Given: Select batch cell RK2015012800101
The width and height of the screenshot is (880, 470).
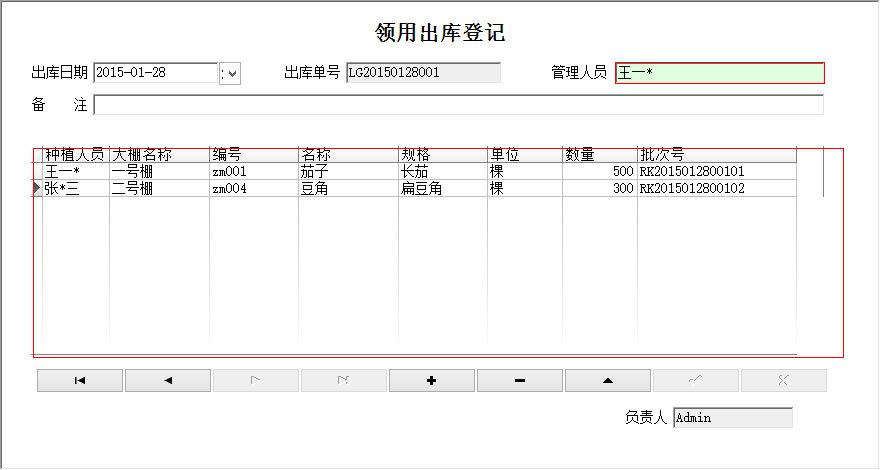Looking at the screenshot, I should pos(717,171).
